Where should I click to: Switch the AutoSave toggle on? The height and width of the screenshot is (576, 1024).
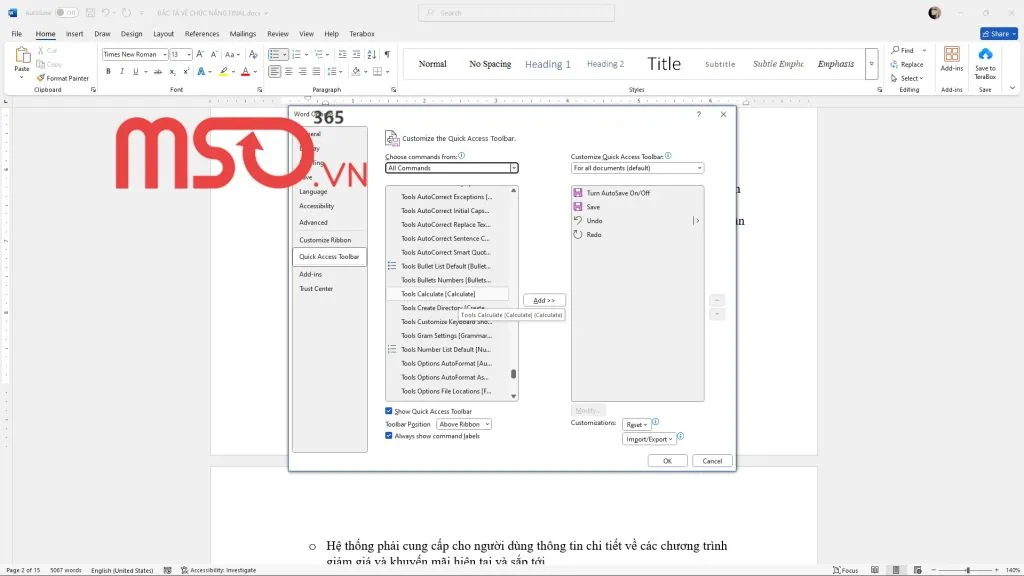(x=66, y=13)
